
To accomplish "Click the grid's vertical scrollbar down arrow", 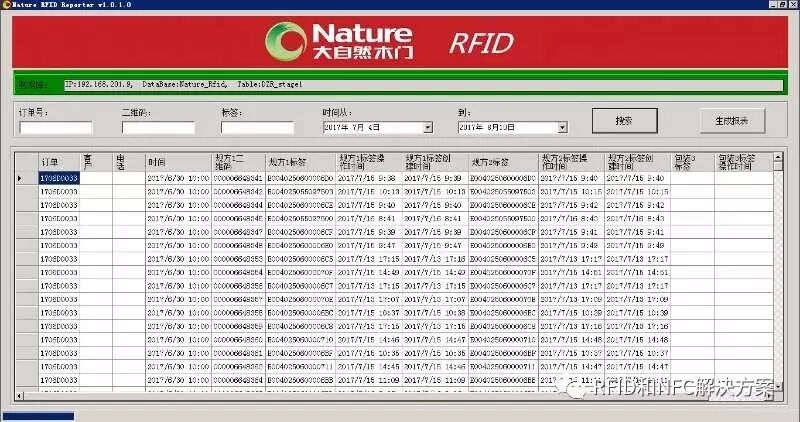I will click(778, 386).
